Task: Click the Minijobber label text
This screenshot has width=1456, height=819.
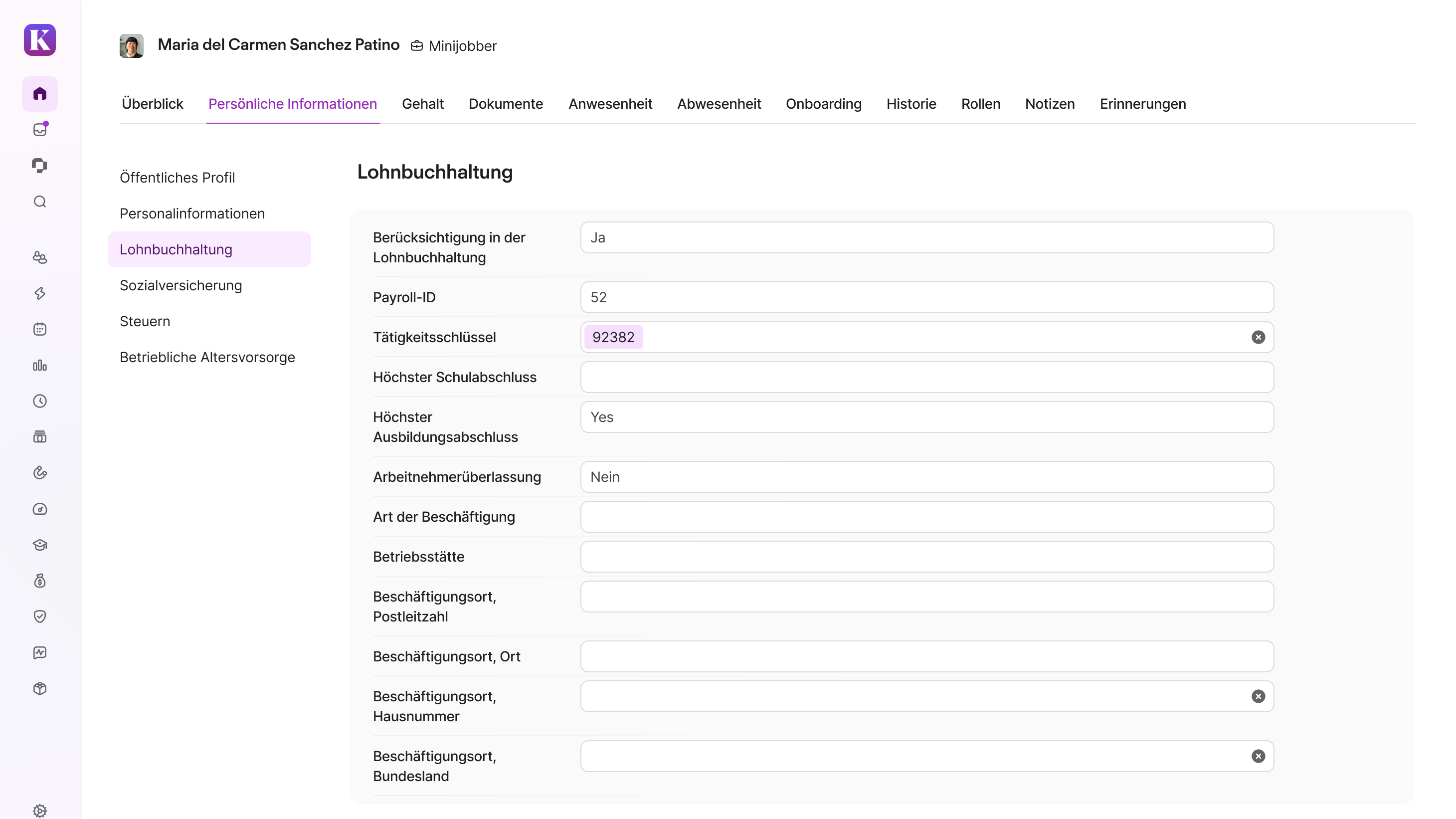Action: tap(462, 46)
